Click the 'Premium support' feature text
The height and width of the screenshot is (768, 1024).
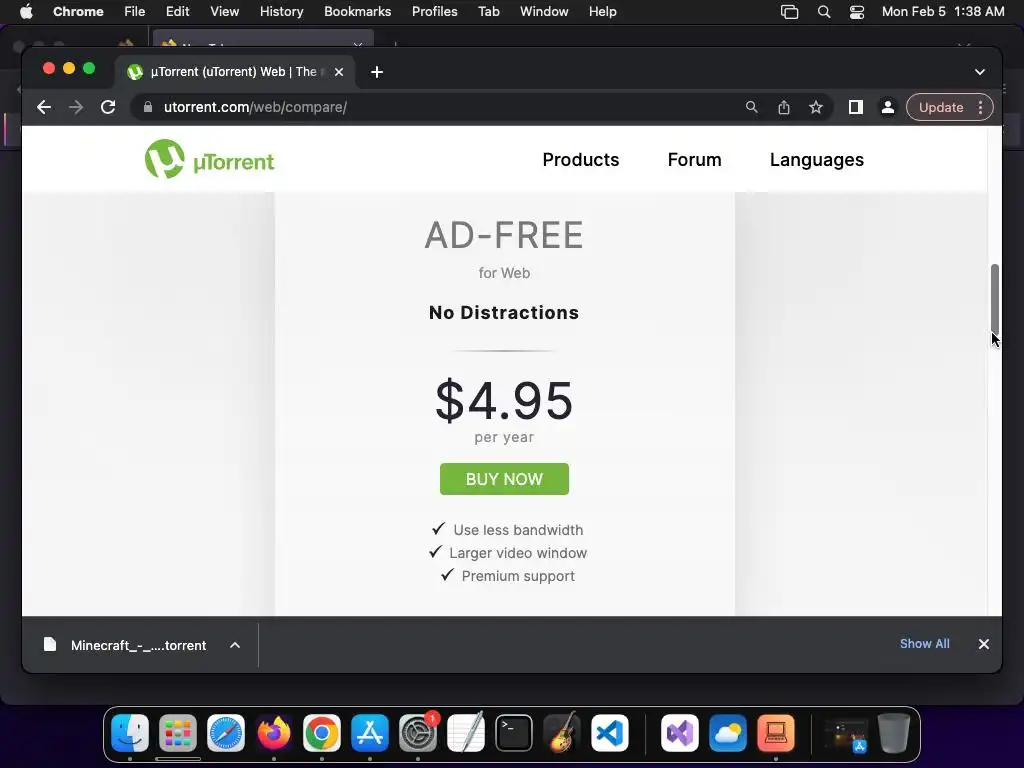(518, 576)
